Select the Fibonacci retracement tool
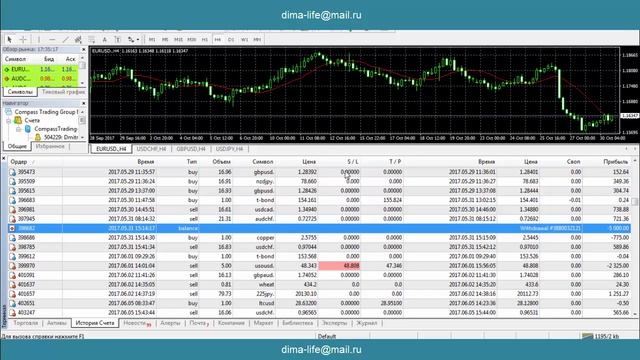The image size is (640, 360). (91, 40)
